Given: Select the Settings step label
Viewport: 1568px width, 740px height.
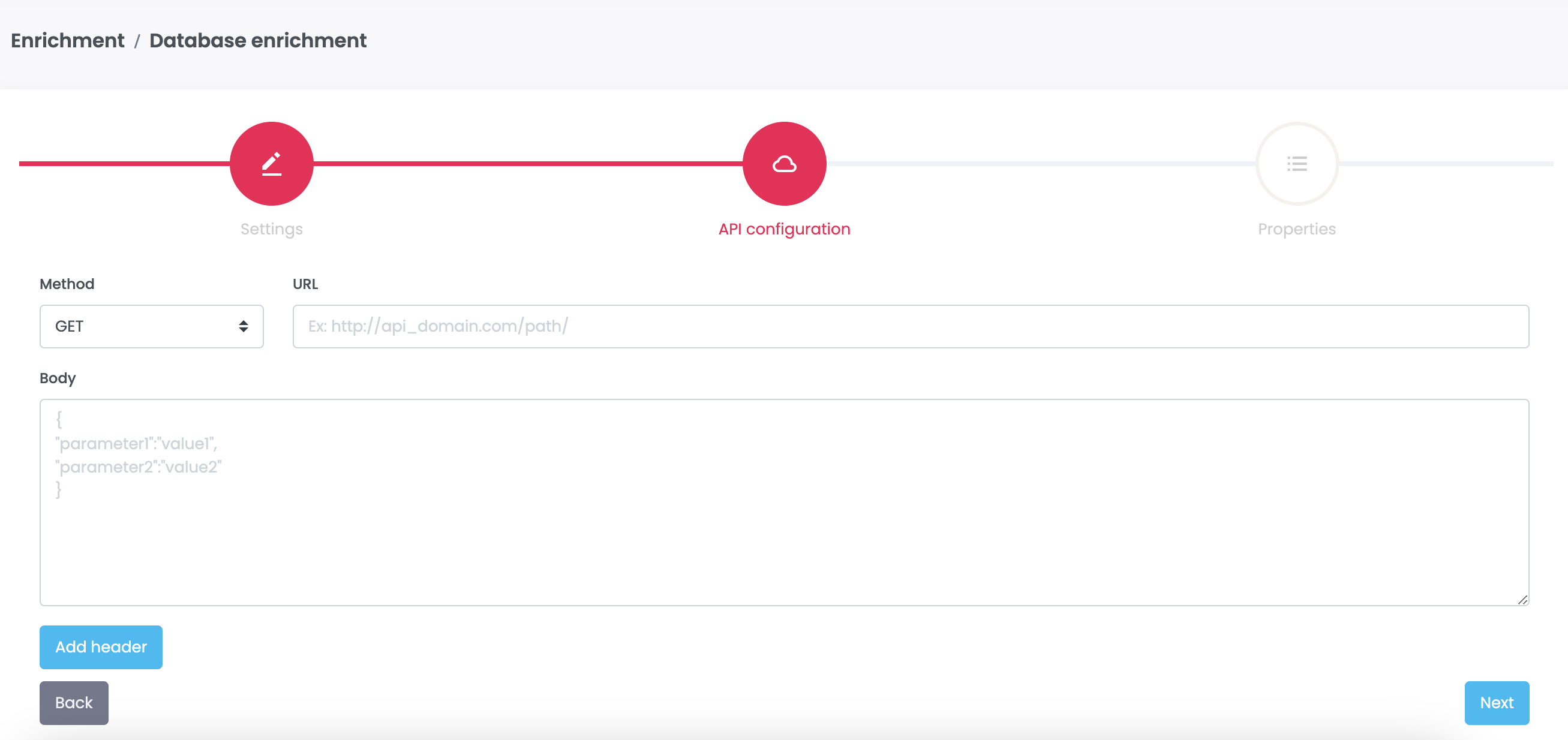Looking at the screenshot, I should coord(272,230).
